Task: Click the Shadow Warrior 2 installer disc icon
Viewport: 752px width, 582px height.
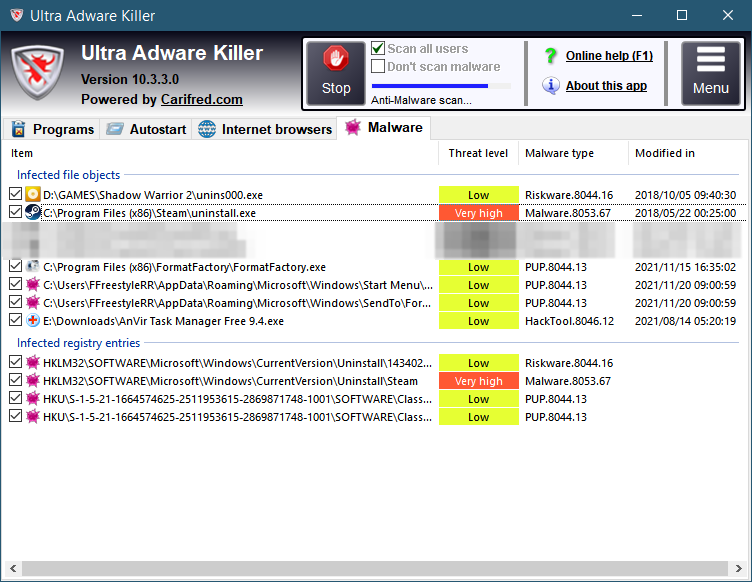Action: (33, 194)
